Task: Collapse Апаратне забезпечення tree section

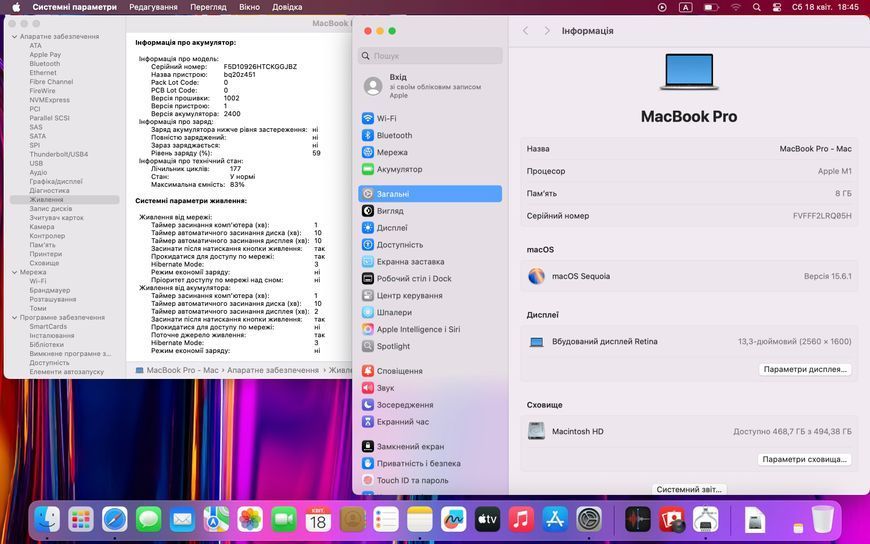Action: [x=14, y=37]
